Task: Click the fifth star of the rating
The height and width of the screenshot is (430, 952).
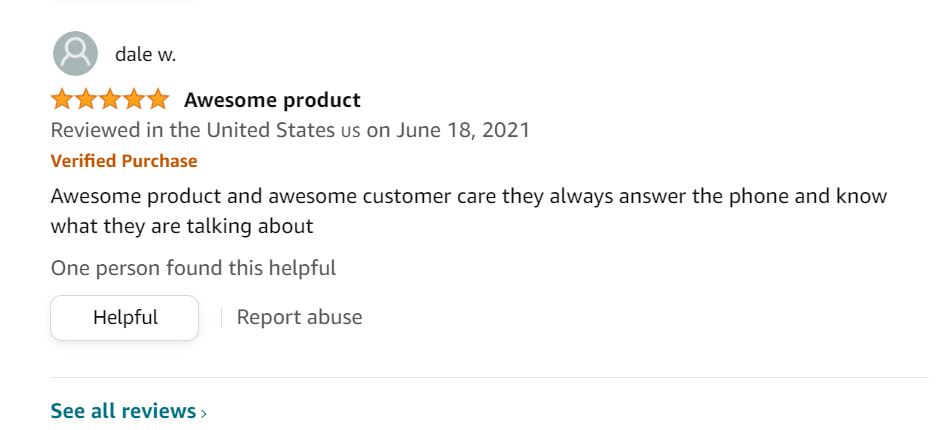Action: tap(158, 100)
